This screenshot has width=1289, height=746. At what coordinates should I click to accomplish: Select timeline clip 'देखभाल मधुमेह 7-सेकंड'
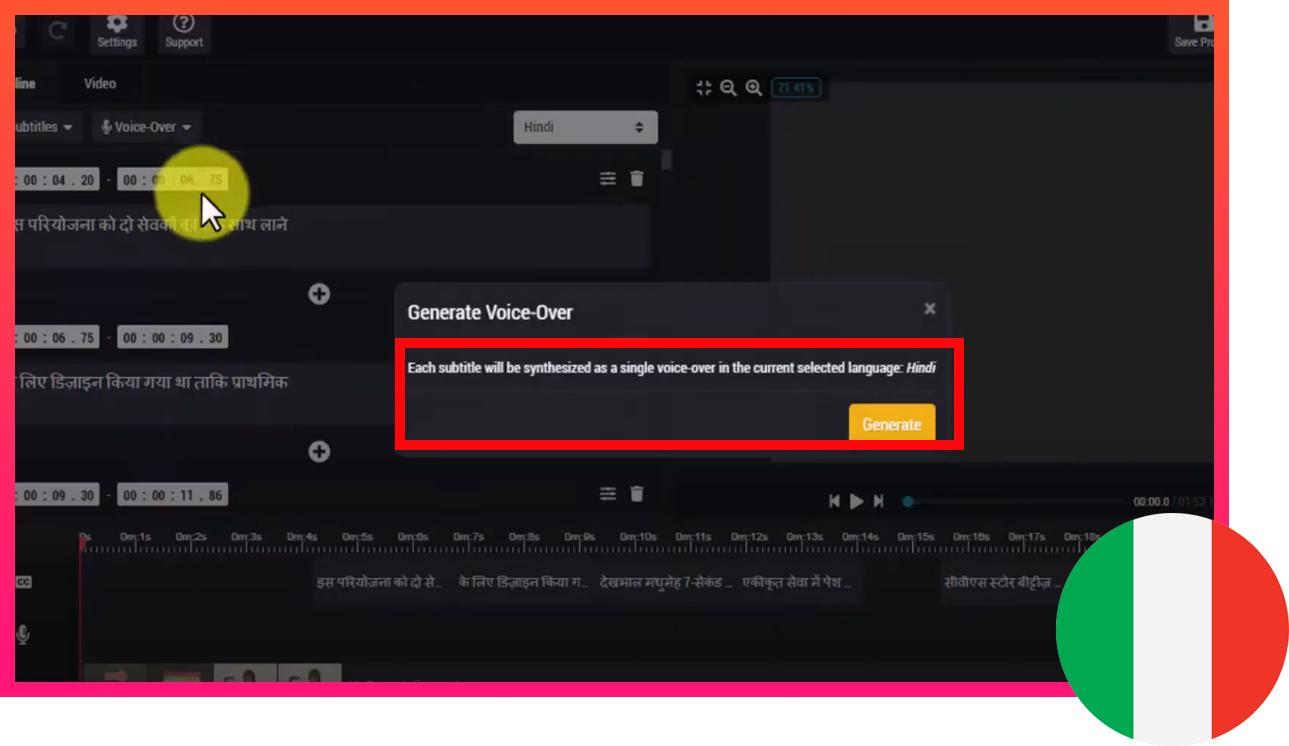(666, 582)
